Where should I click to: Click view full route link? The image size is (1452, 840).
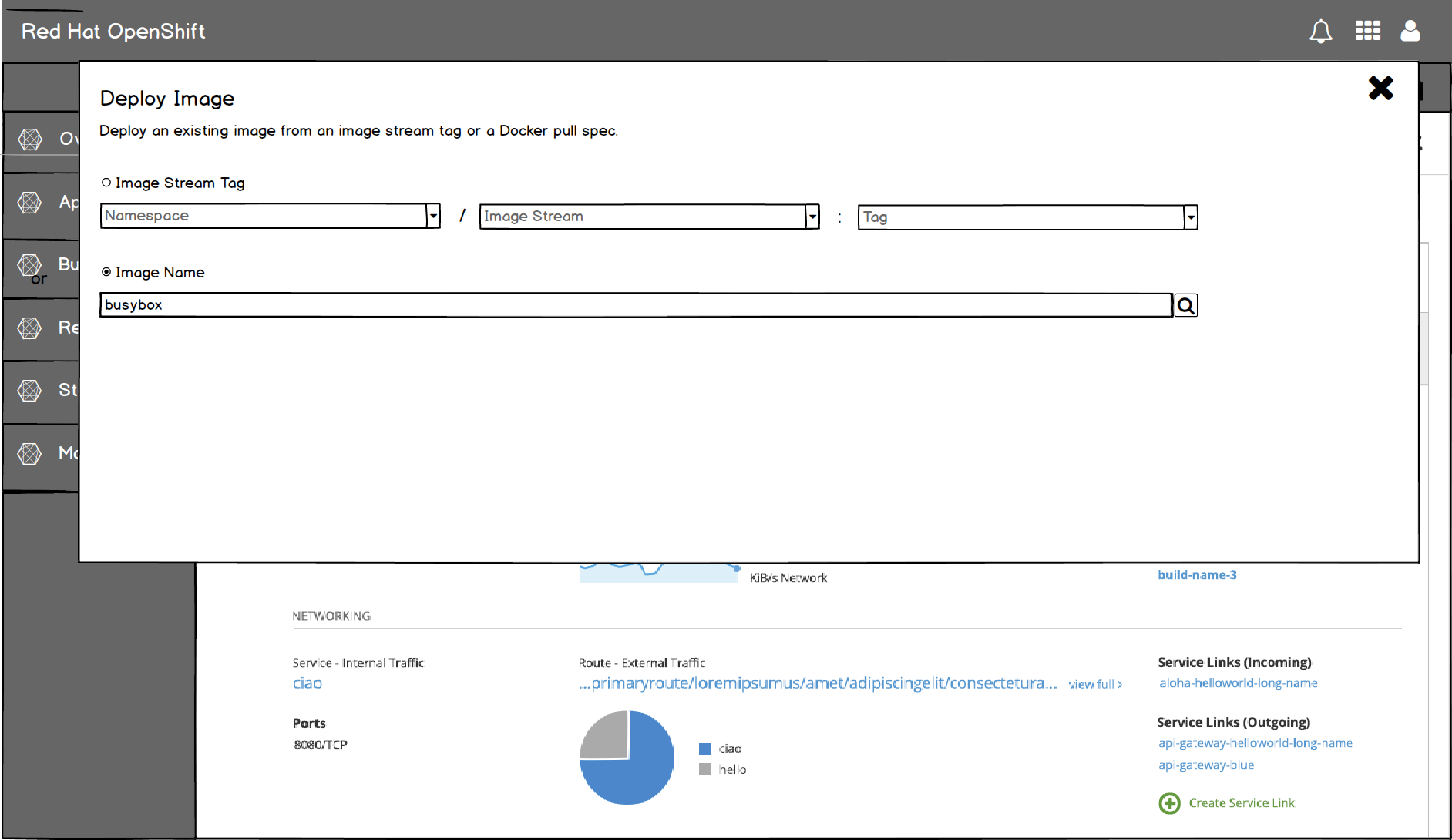[x=1095, y=684]
